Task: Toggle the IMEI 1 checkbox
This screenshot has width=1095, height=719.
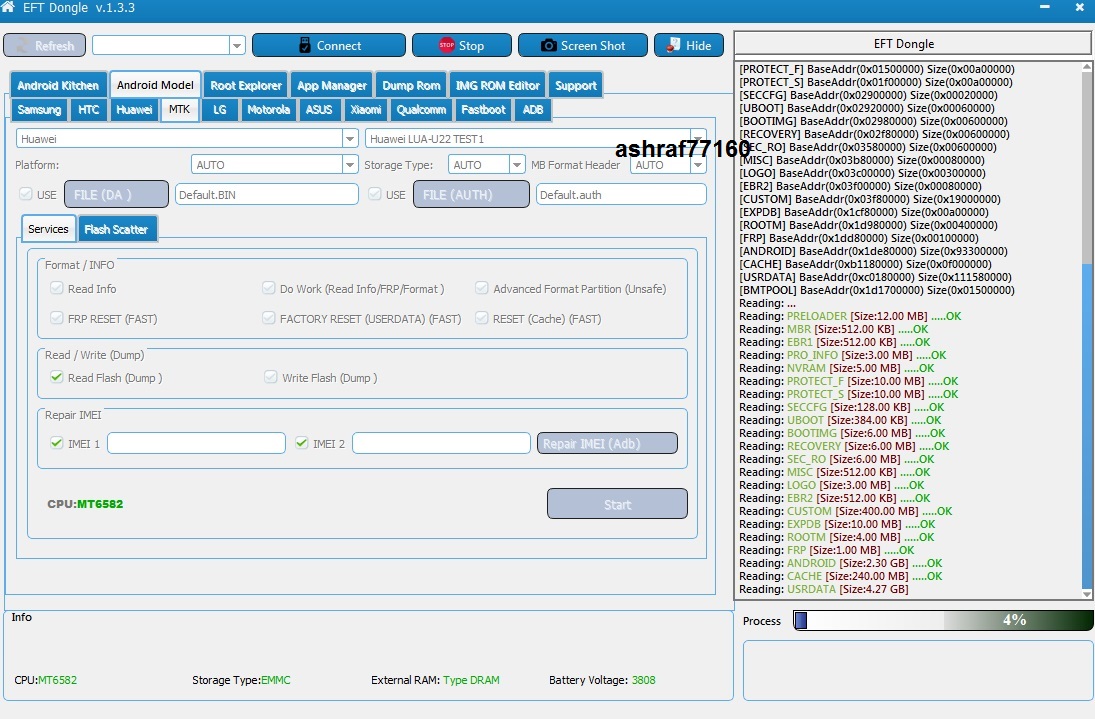Action: pos(57,443)
